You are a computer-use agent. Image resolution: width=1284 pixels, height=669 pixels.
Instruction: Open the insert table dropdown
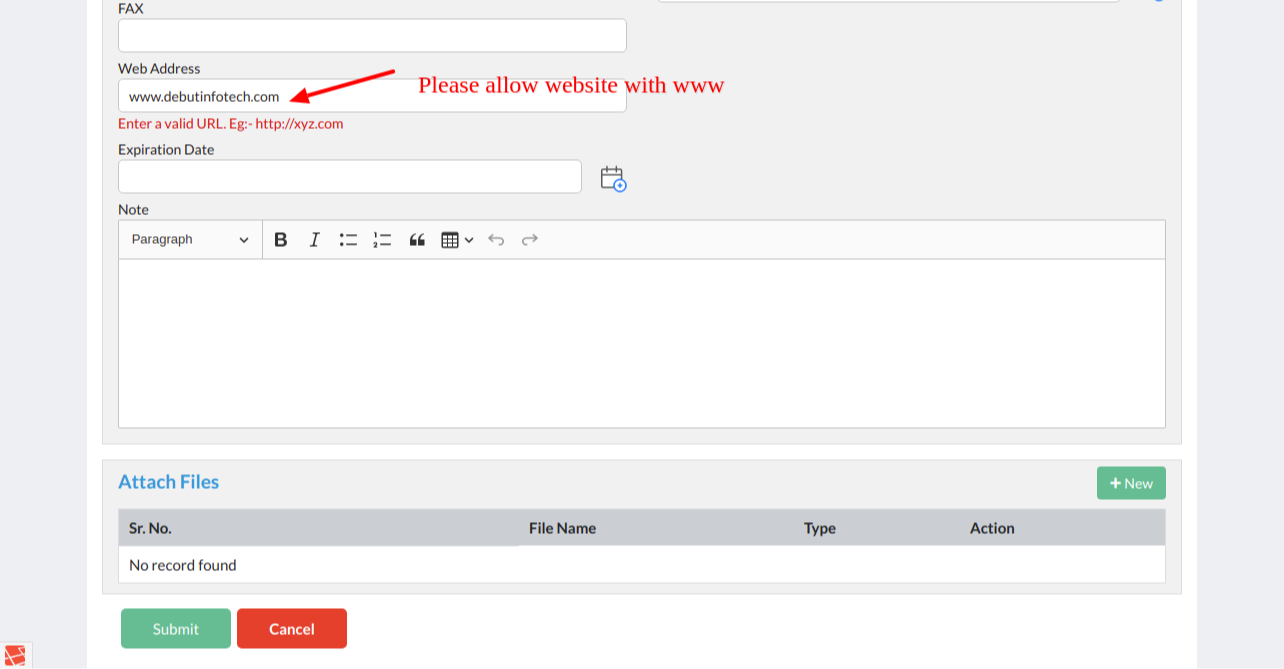(x=457, y=240)
